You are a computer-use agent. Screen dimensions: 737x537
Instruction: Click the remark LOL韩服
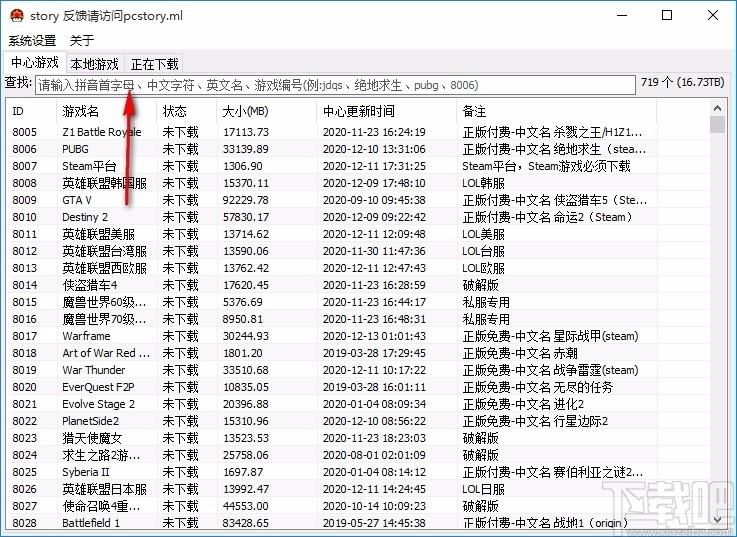[x=483, y=183]
